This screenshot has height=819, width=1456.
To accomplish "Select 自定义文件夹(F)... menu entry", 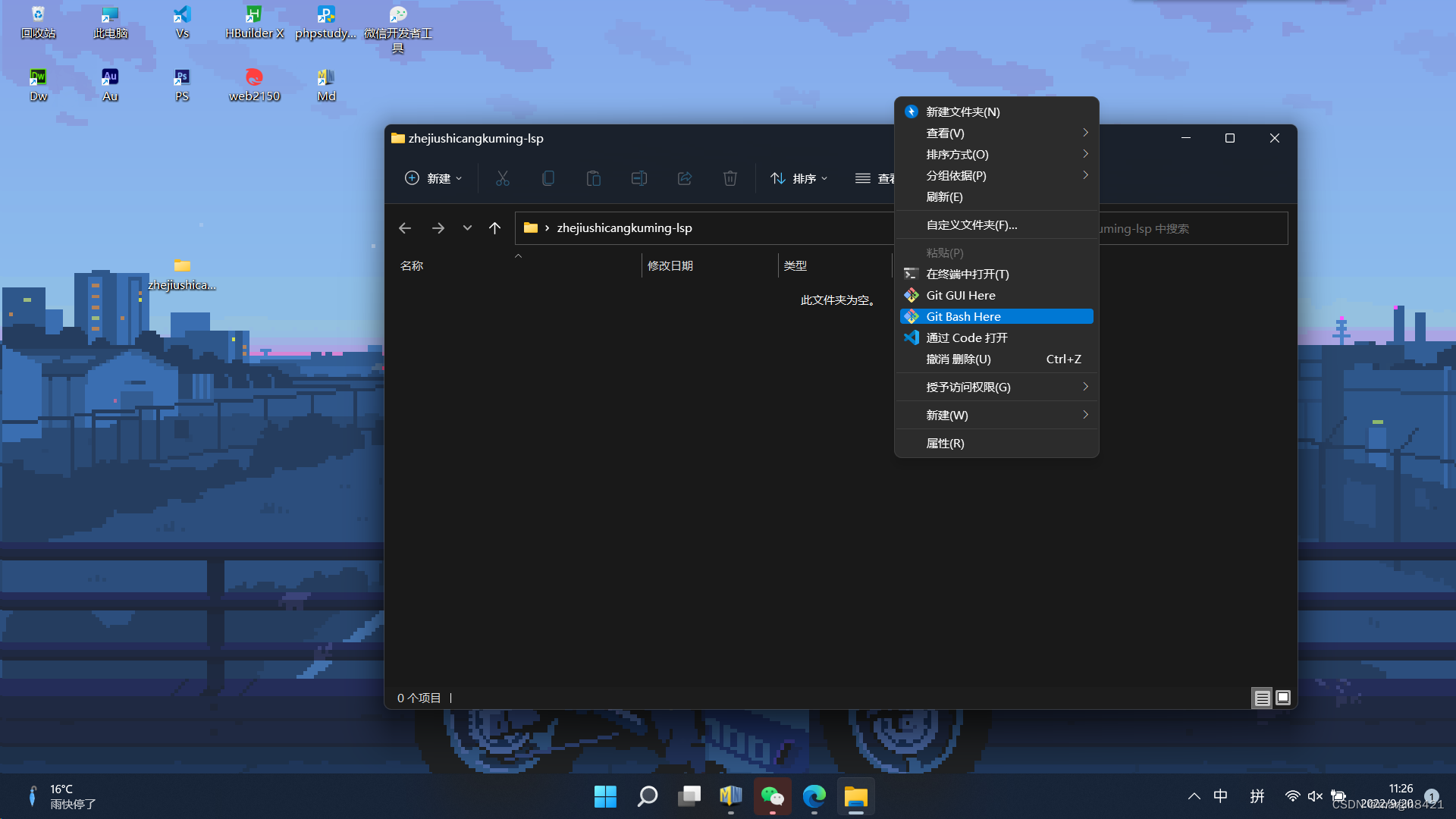I will click(996, 224).
